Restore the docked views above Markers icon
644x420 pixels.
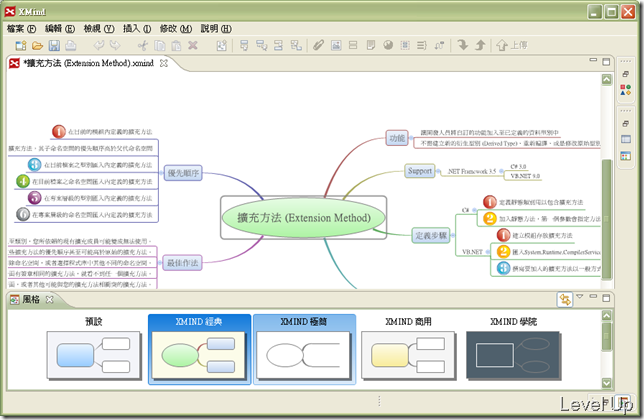626,74
